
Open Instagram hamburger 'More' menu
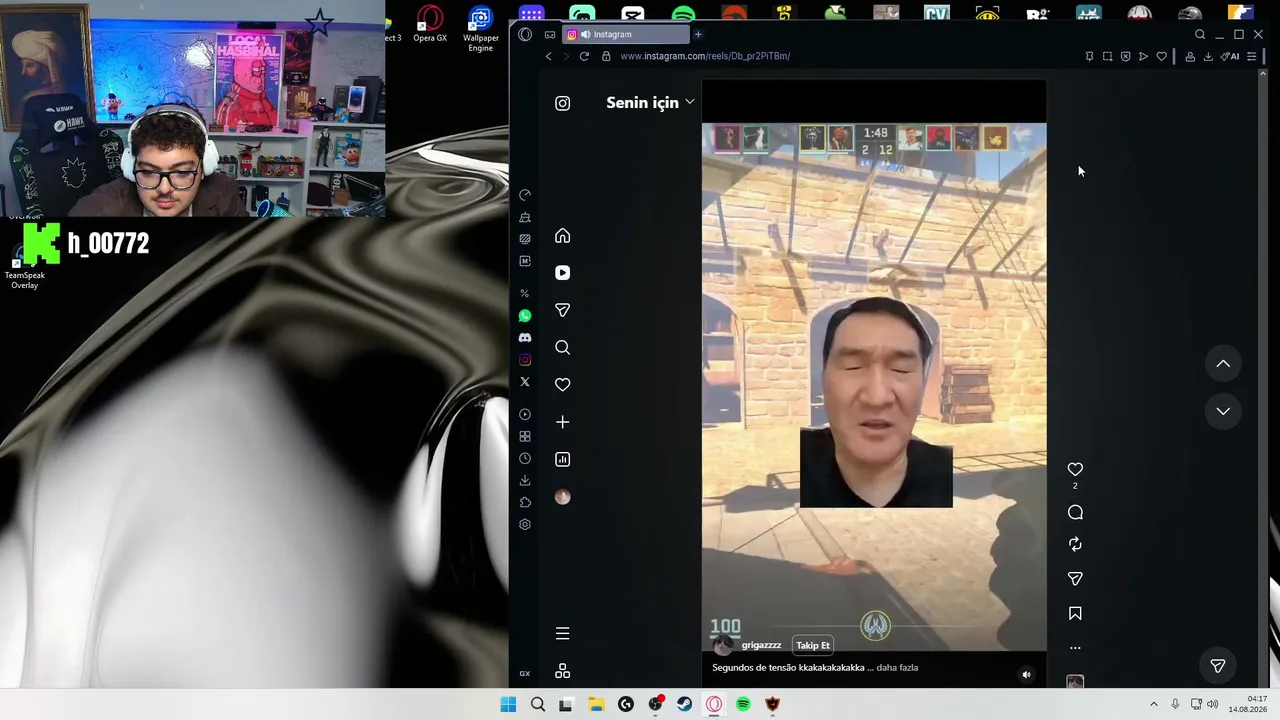point(562,633)
